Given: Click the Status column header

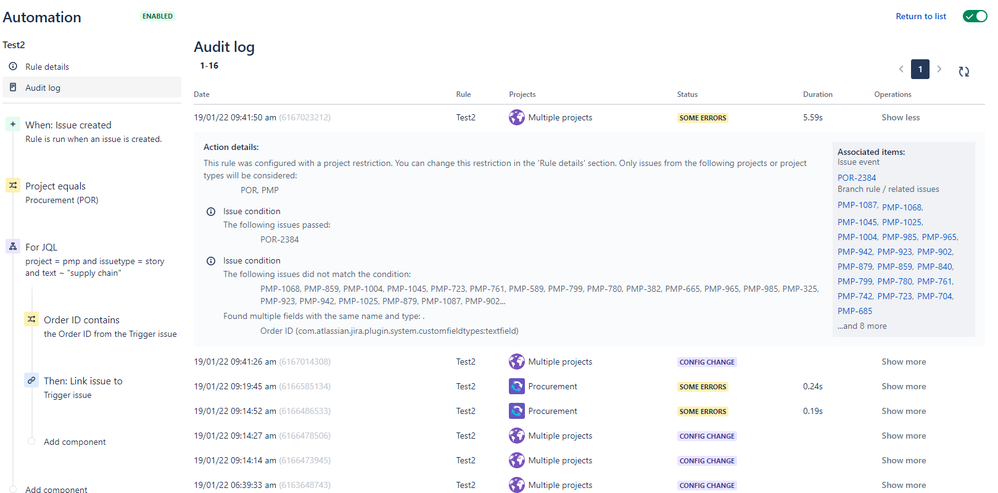Looking at the screenshot, I should click(687, 94).
